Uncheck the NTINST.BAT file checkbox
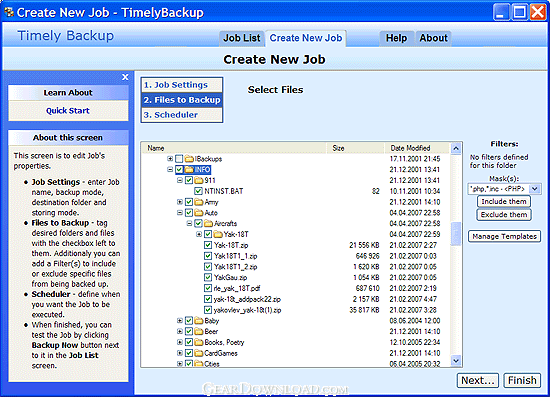 point(198,191)
